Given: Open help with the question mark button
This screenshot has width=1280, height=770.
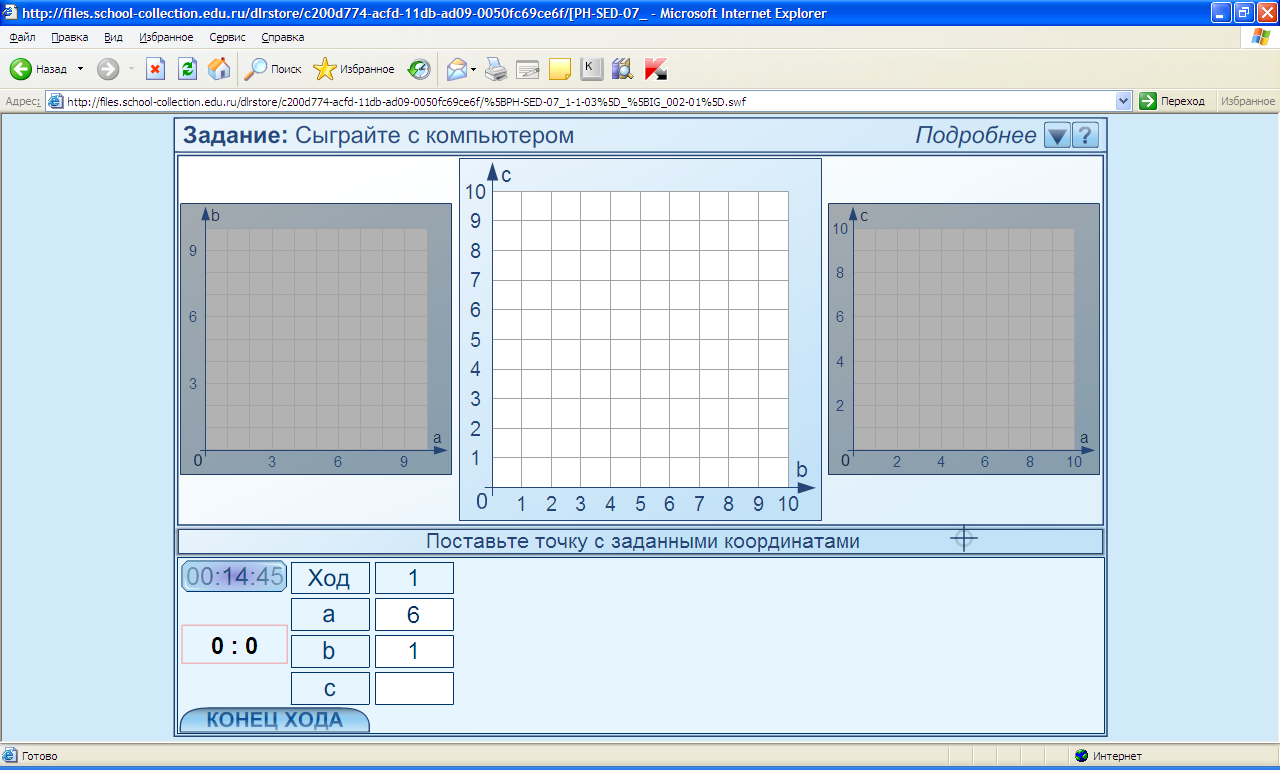Looking at the screenshot, I should point(1085,136).
